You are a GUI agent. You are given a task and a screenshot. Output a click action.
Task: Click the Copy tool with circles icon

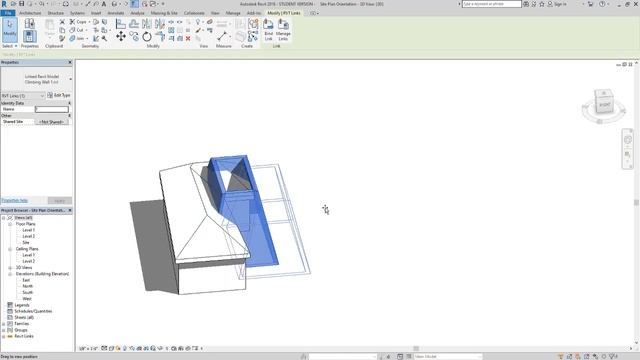[134, 37]
